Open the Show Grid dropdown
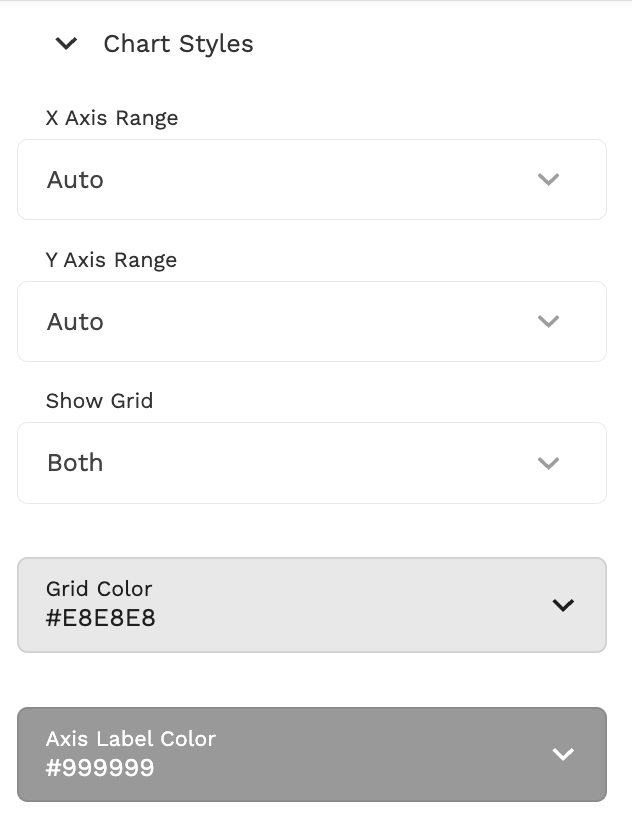This screenshot has width=632, height=840. pyautogui.click(x=311, y=463)
